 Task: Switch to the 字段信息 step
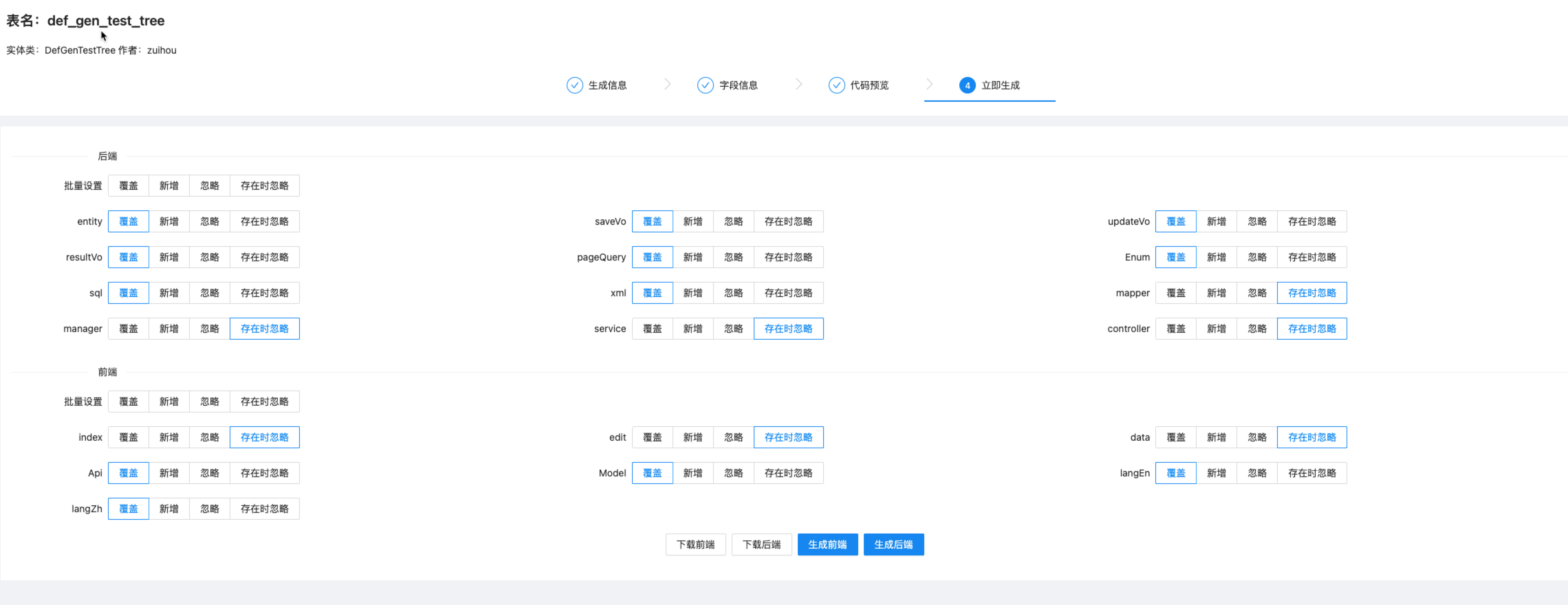click(738, 85)
